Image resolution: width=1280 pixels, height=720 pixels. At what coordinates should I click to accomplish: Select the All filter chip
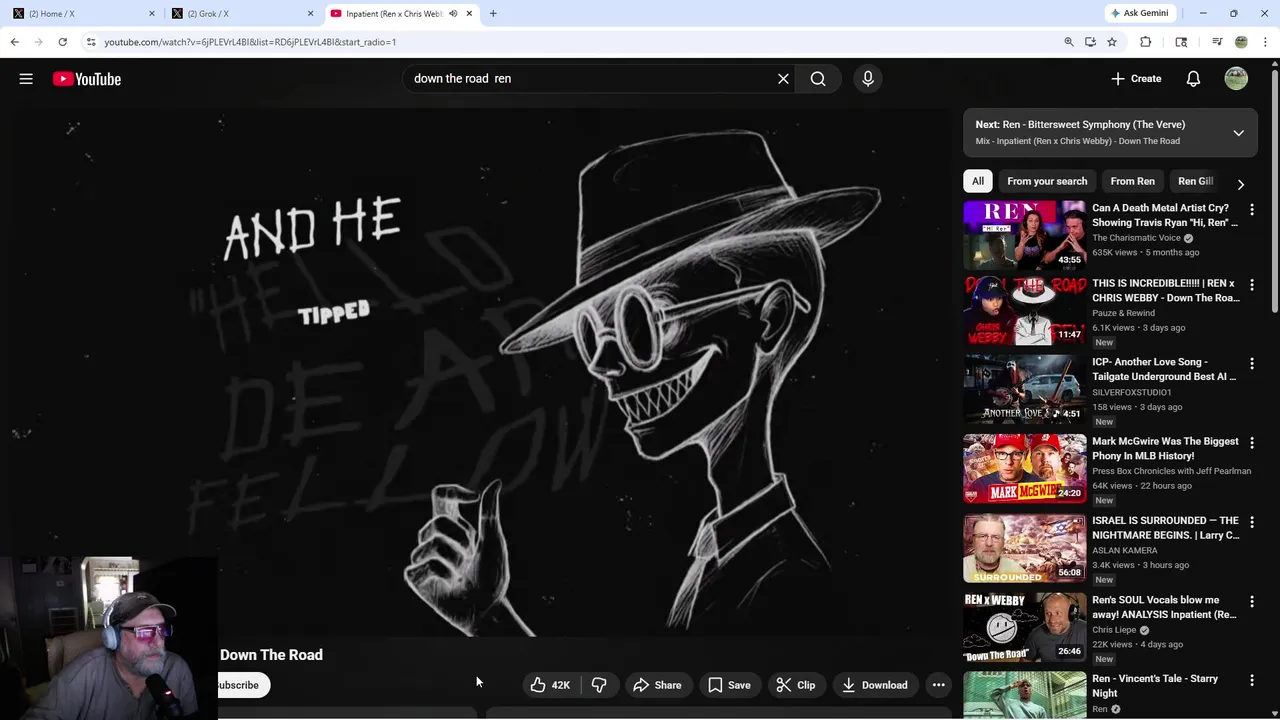(978, 181)
